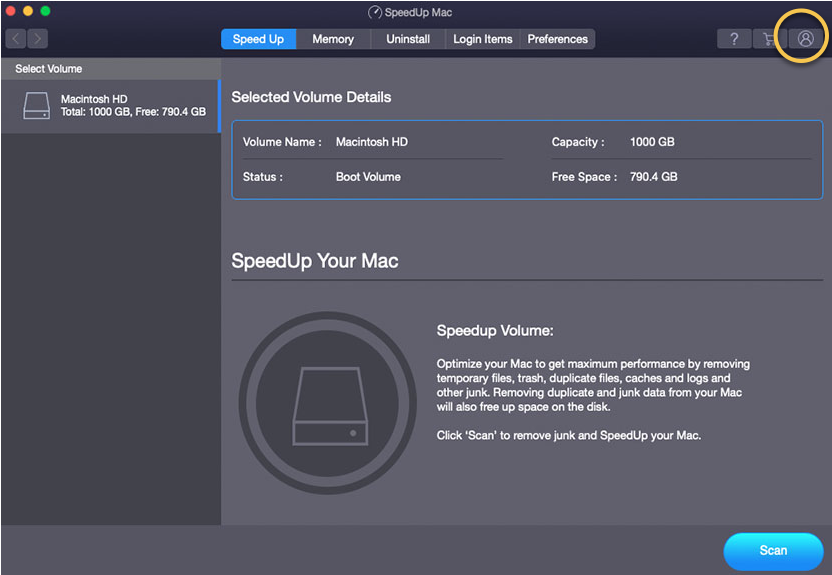The height and width of the screenshot is (575, 832).
Task: Click the 'SpeedUp Your Mac' heading
Action: point(315,260)
